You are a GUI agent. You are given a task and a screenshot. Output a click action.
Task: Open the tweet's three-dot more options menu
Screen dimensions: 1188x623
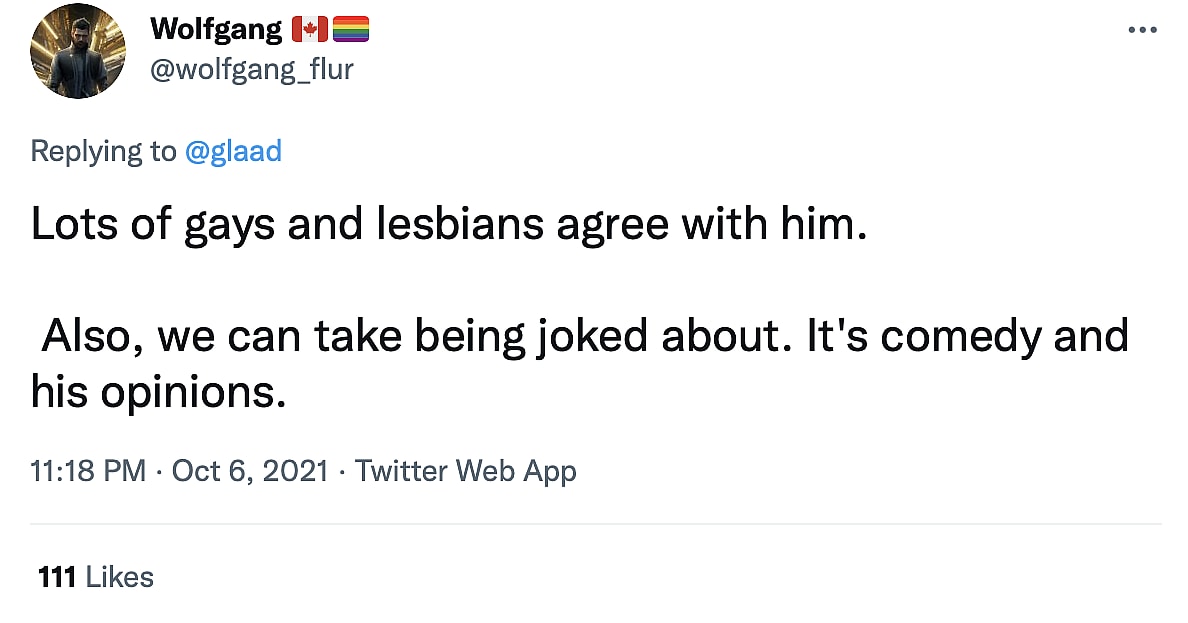(1142, 31)
